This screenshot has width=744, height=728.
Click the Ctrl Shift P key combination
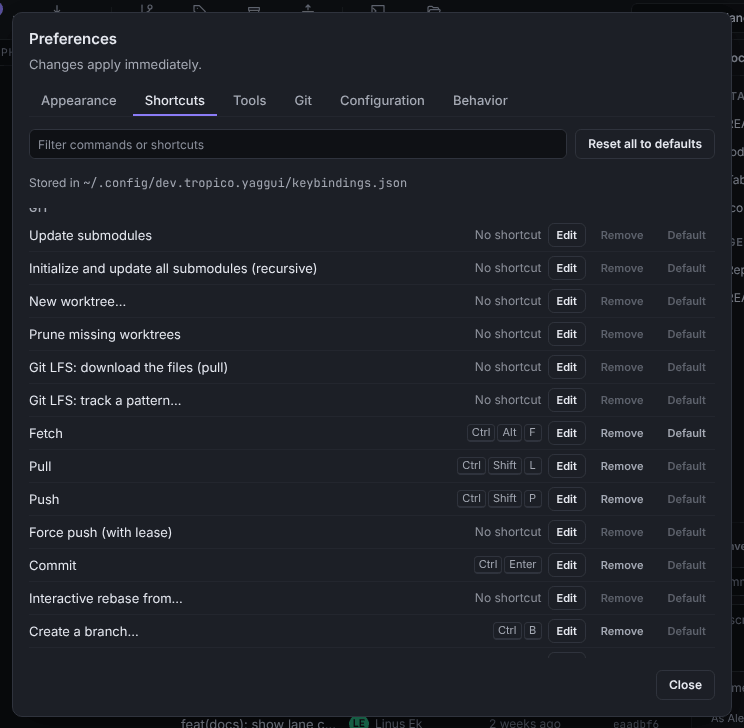499,499
